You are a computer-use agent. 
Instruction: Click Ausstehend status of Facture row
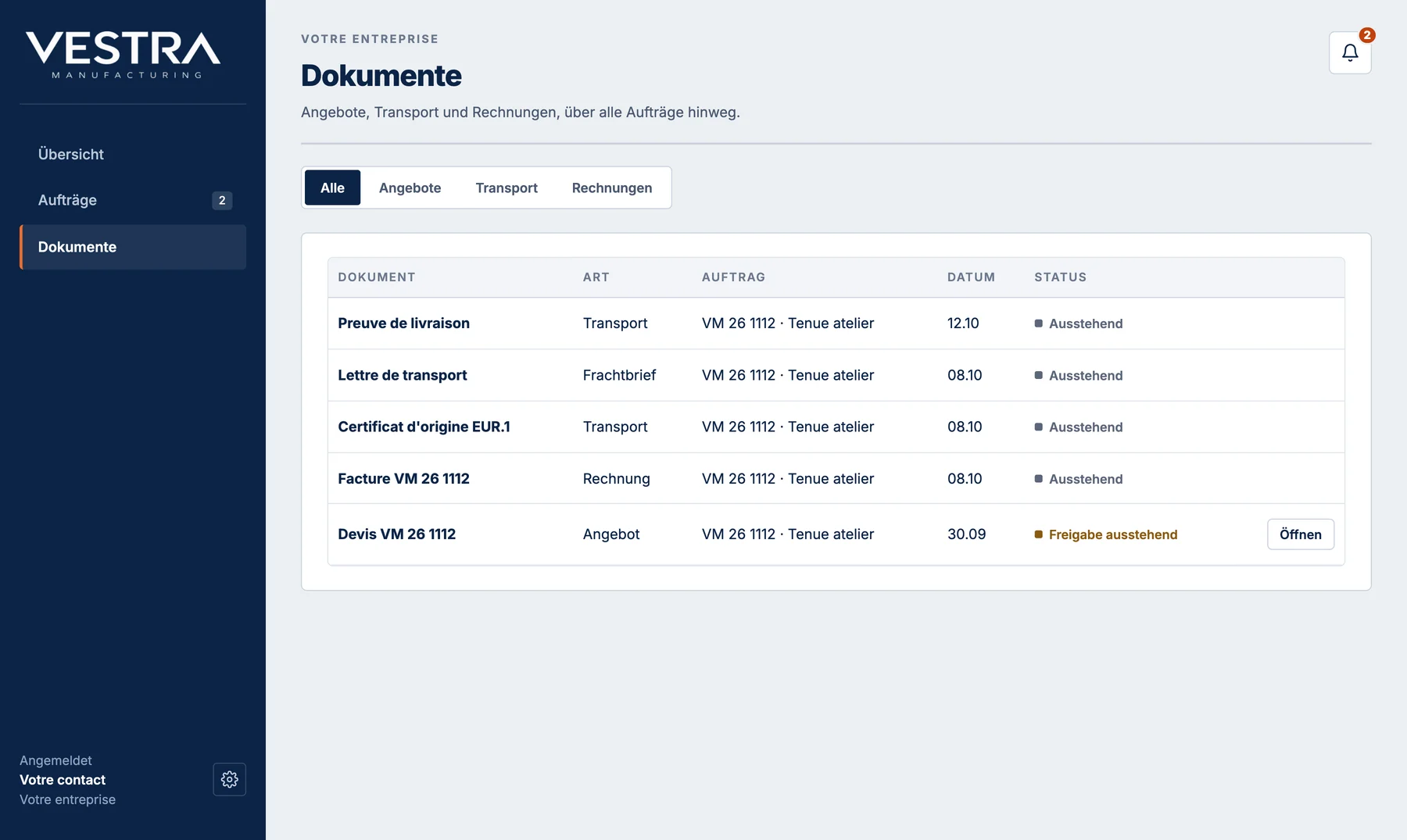(x=1079, y=479)
